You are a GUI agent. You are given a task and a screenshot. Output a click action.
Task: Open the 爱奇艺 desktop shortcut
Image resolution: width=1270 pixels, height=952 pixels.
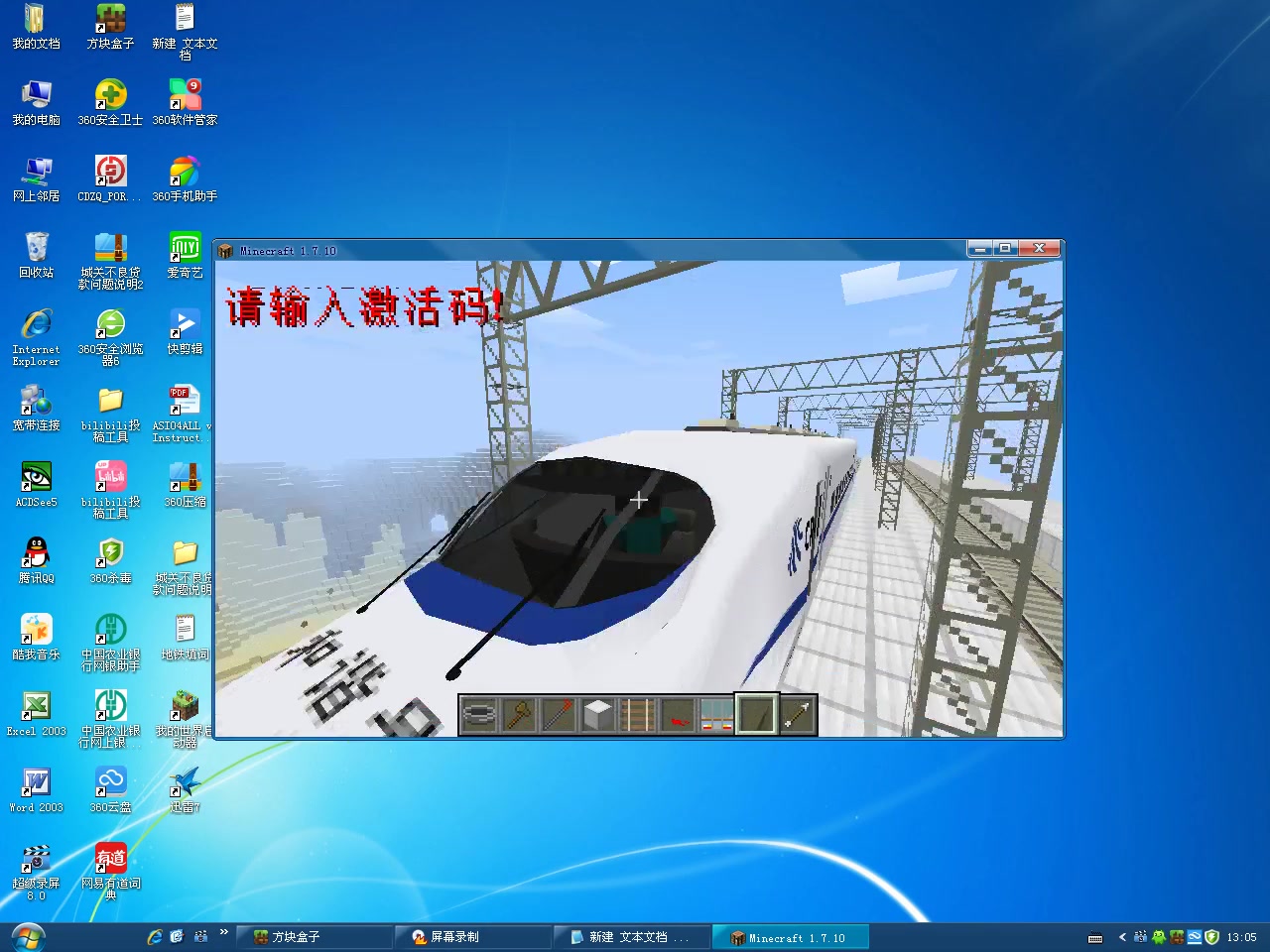pyautogui.click(x=185, y=255)
